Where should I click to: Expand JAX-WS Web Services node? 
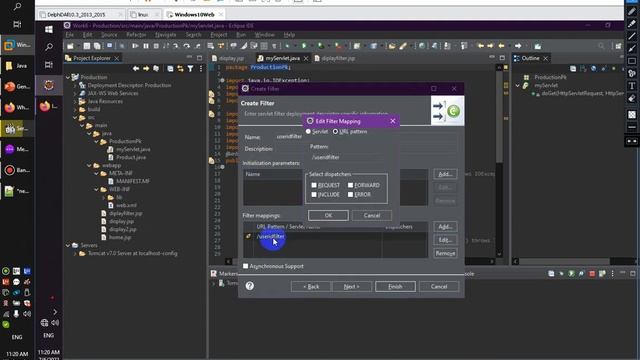click(75, 93)
